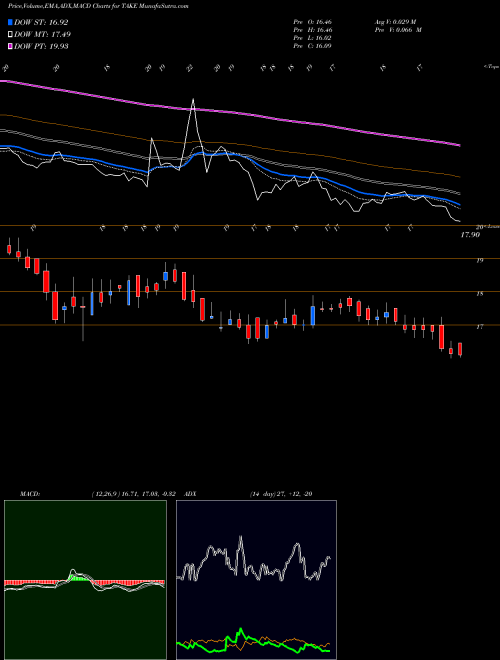Click the 17.90 price label

click(470, 235)
